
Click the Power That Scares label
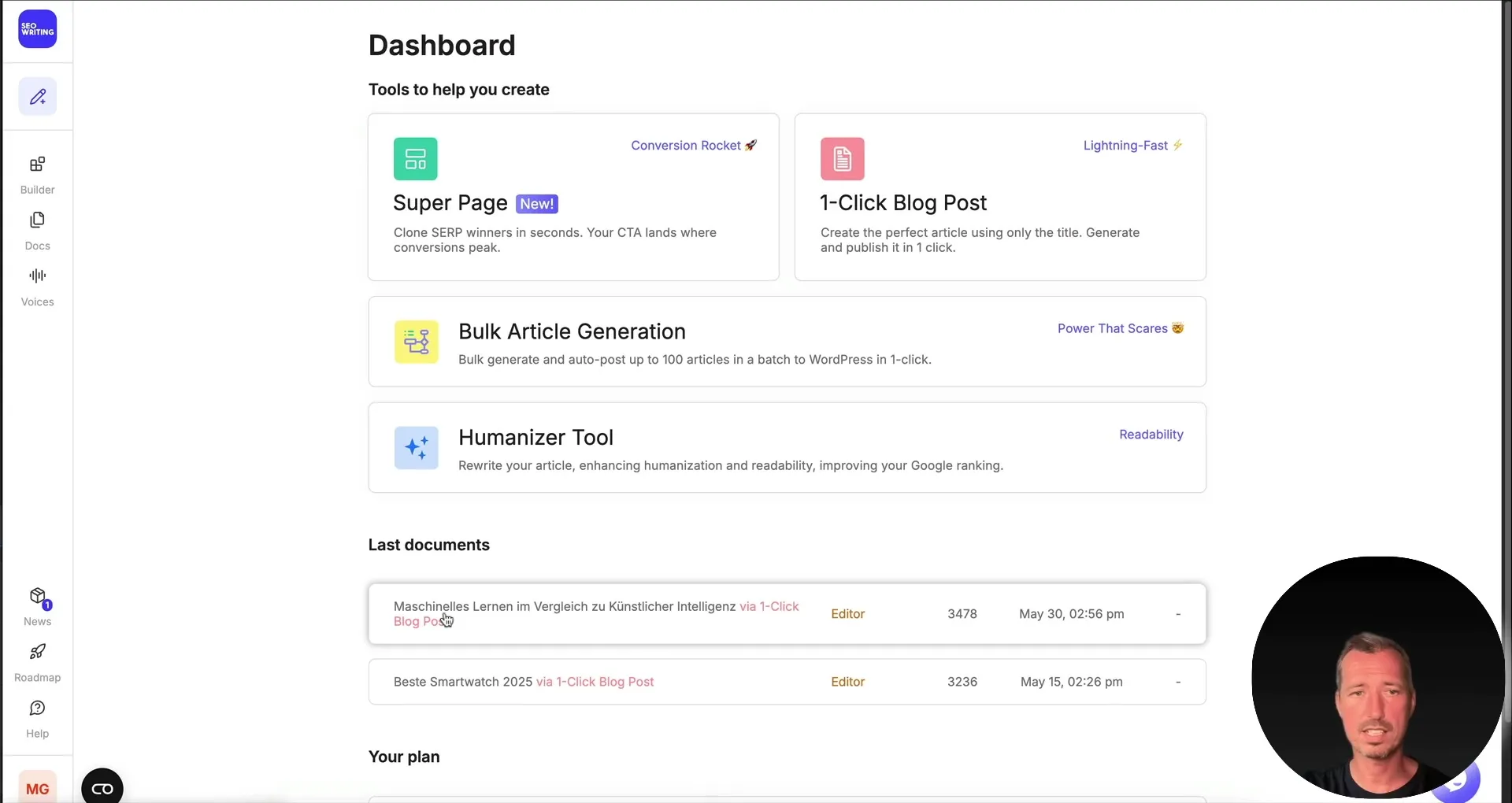[x=1120, y=328]
